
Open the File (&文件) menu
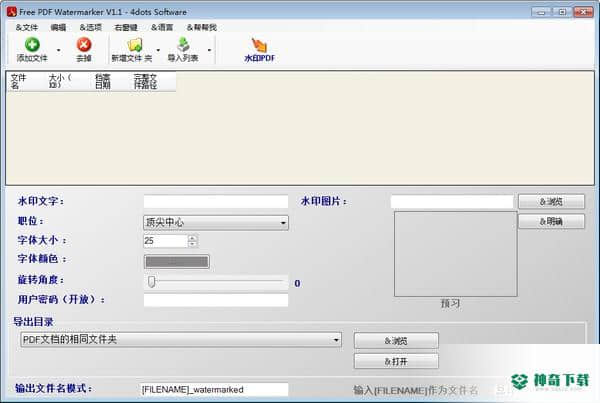[27, 28]
